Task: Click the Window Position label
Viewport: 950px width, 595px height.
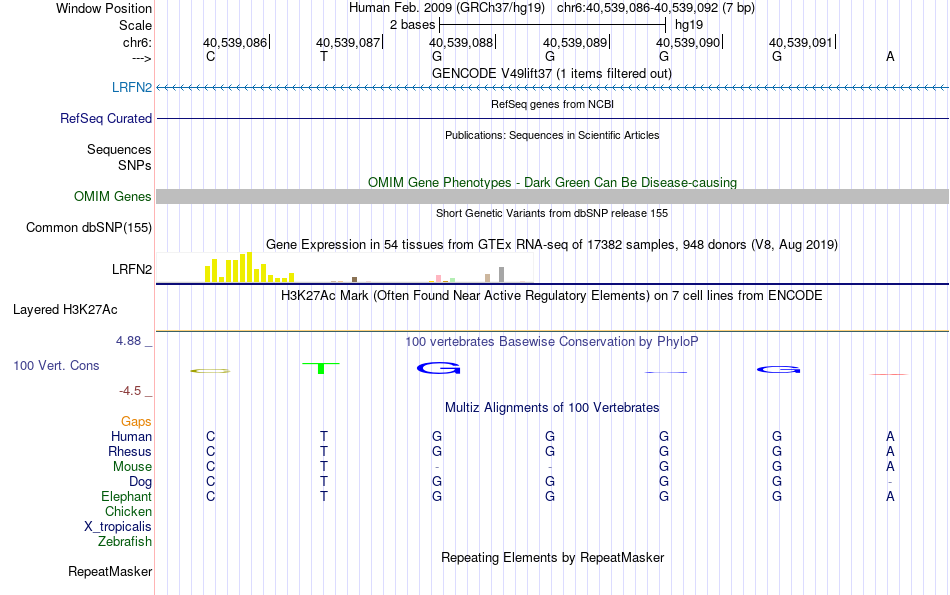Action: click(x=104, y=8)
